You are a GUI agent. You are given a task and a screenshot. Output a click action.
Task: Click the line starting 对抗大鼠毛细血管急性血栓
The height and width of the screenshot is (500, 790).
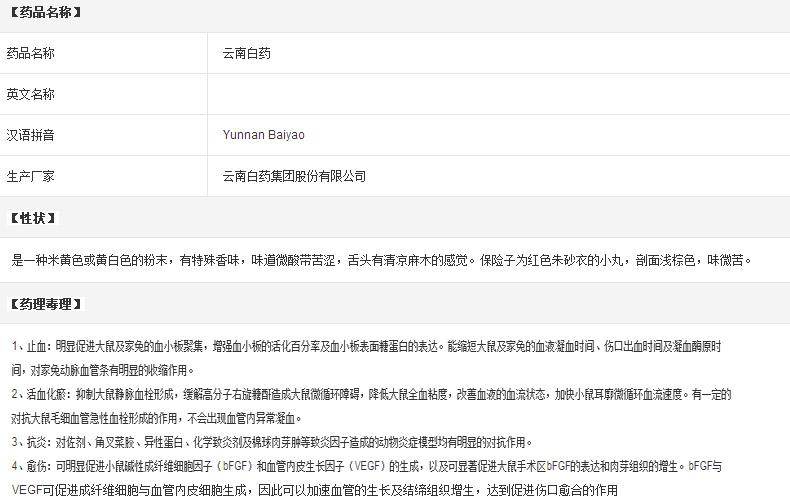click(157, 418)
